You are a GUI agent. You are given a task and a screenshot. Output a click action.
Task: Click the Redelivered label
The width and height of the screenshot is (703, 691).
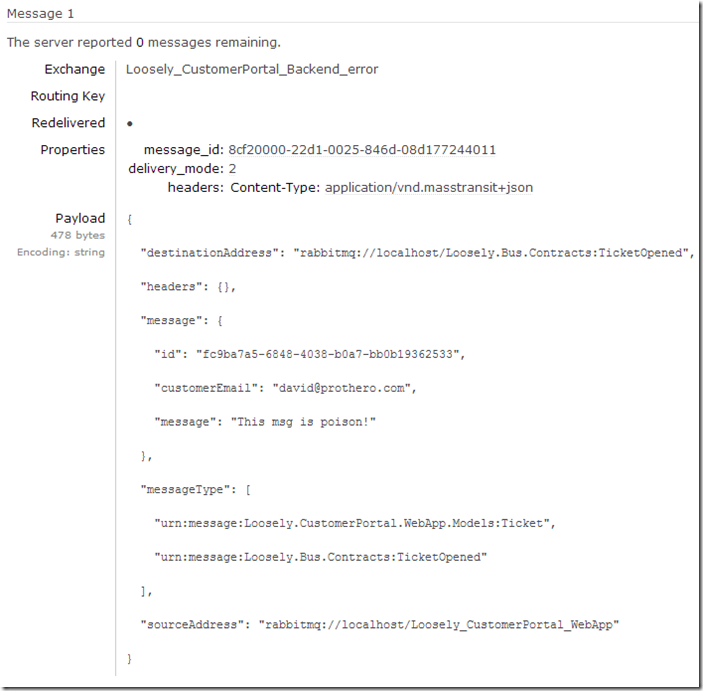[x=68, y=123]
